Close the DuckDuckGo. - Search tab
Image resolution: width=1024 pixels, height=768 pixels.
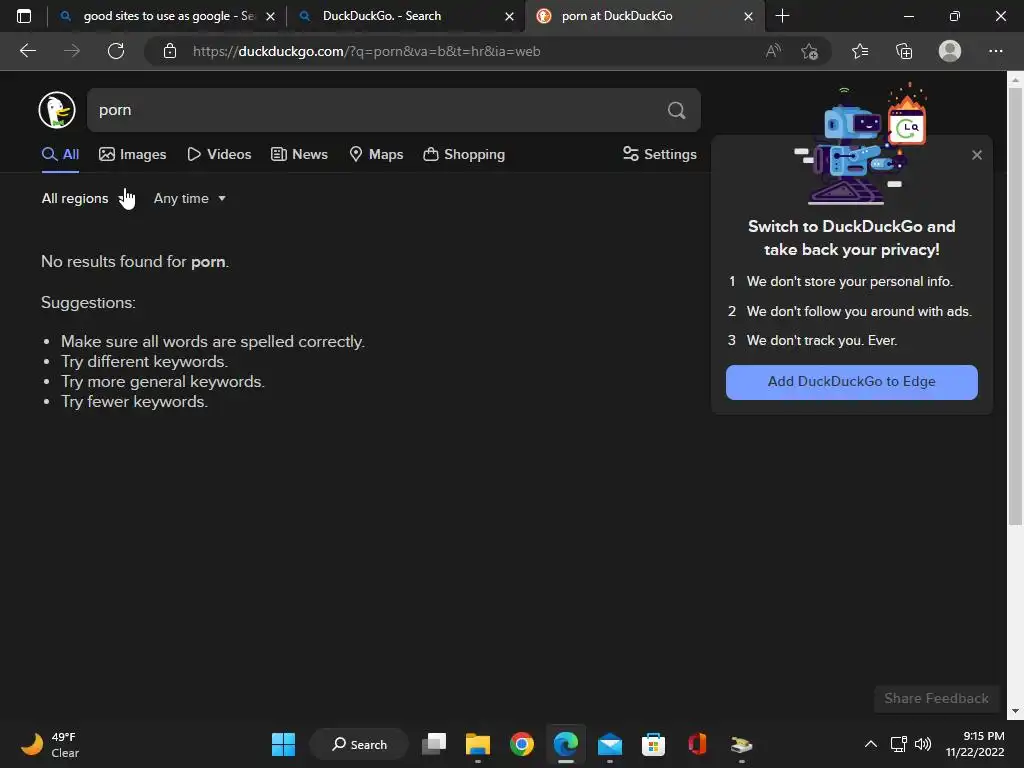[x=509, y=16]
